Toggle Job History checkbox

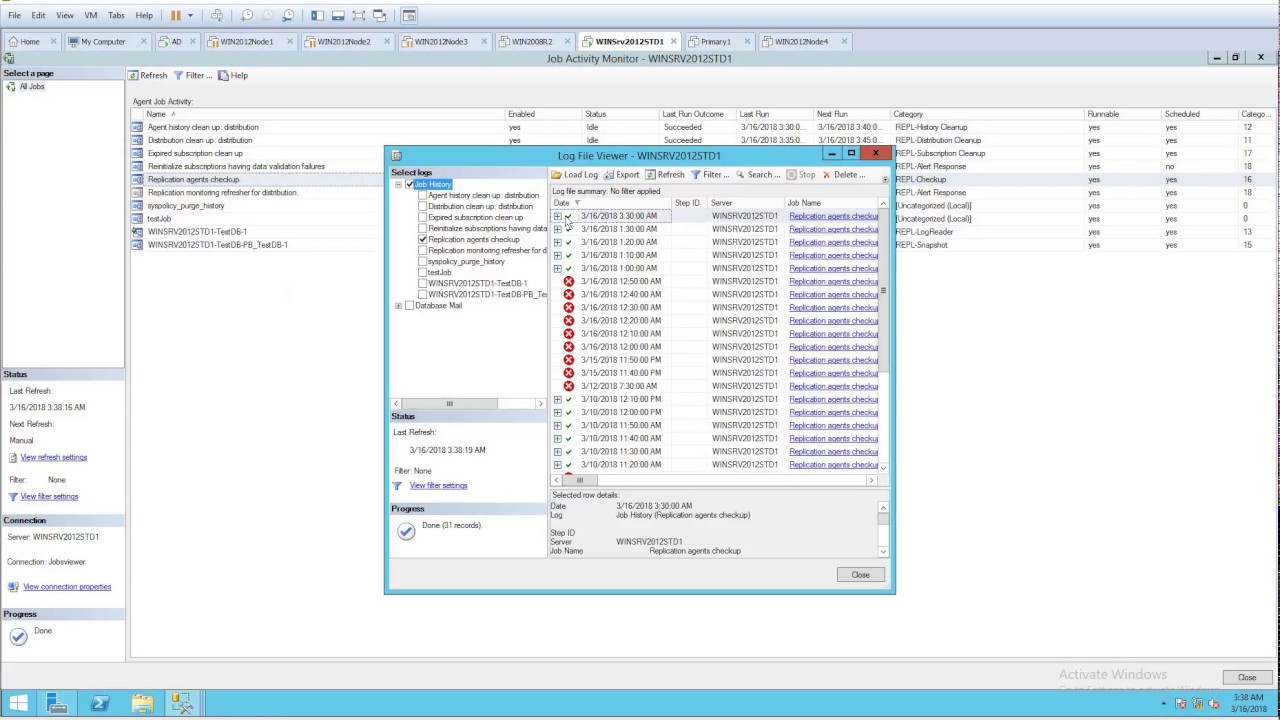tap(409, 184)
